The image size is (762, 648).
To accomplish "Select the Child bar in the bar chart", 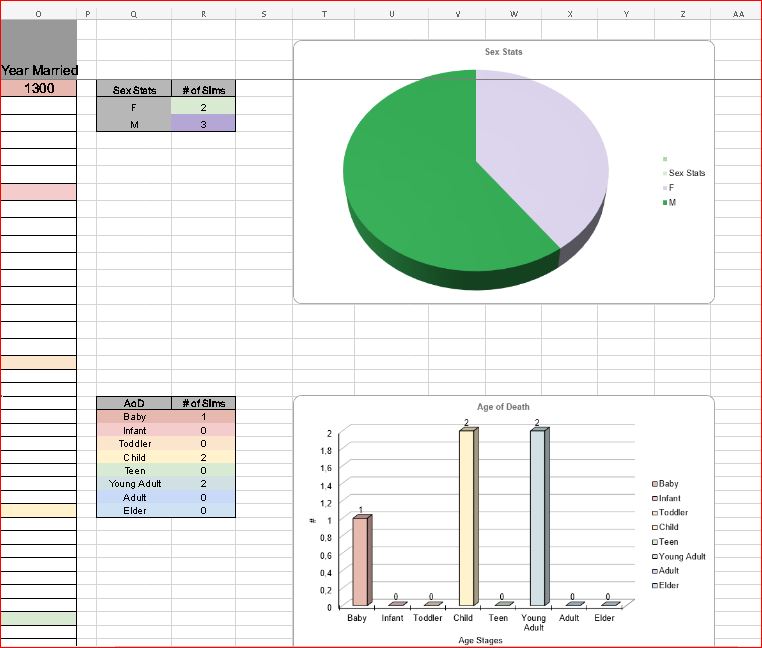I will point(468,517).
